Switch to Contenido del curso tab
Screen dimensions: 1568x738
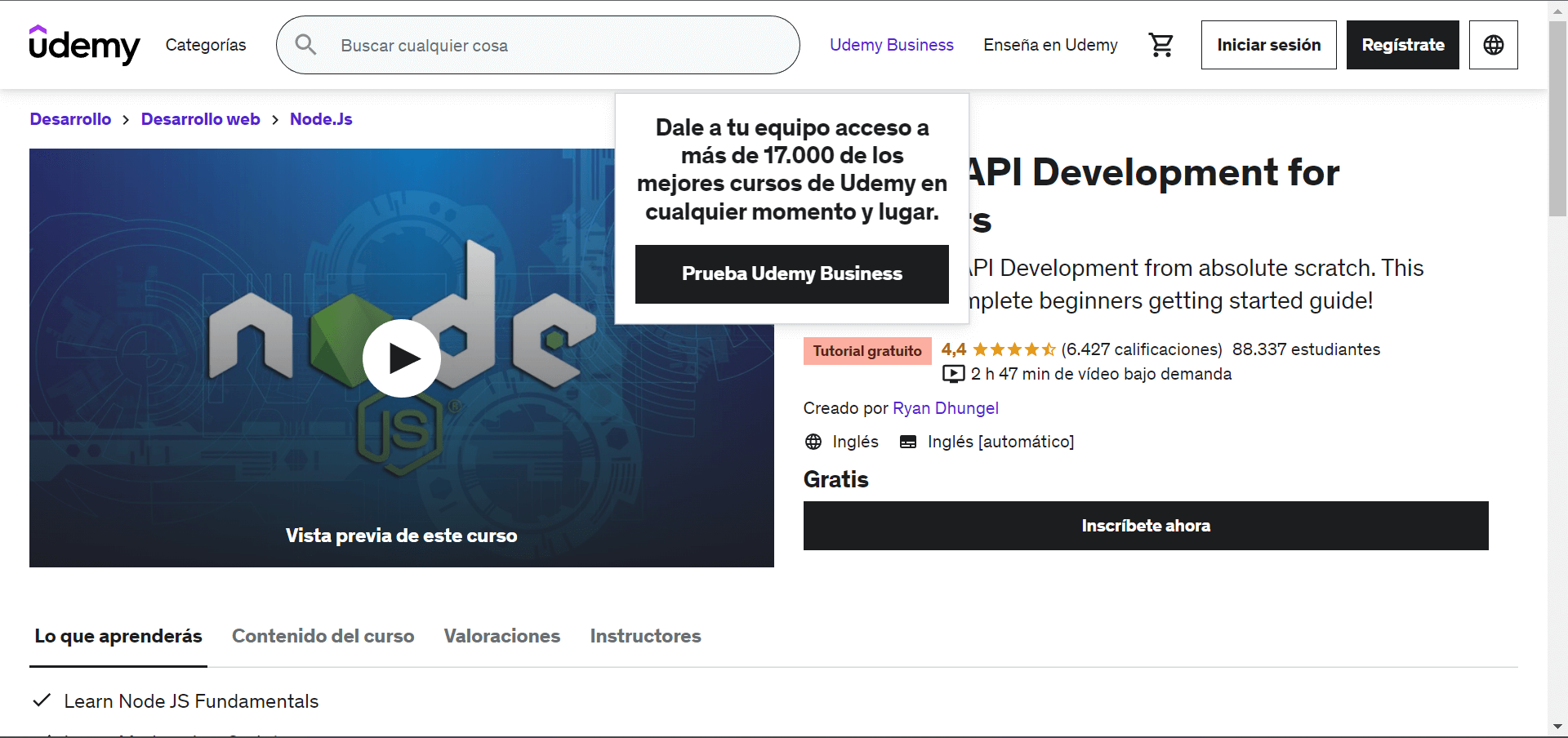(x=323, y=636)
